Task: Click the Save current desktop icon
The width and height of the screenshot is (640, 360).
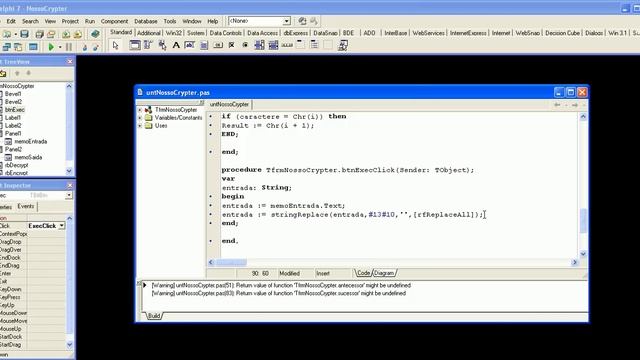Action: point(302,21)
